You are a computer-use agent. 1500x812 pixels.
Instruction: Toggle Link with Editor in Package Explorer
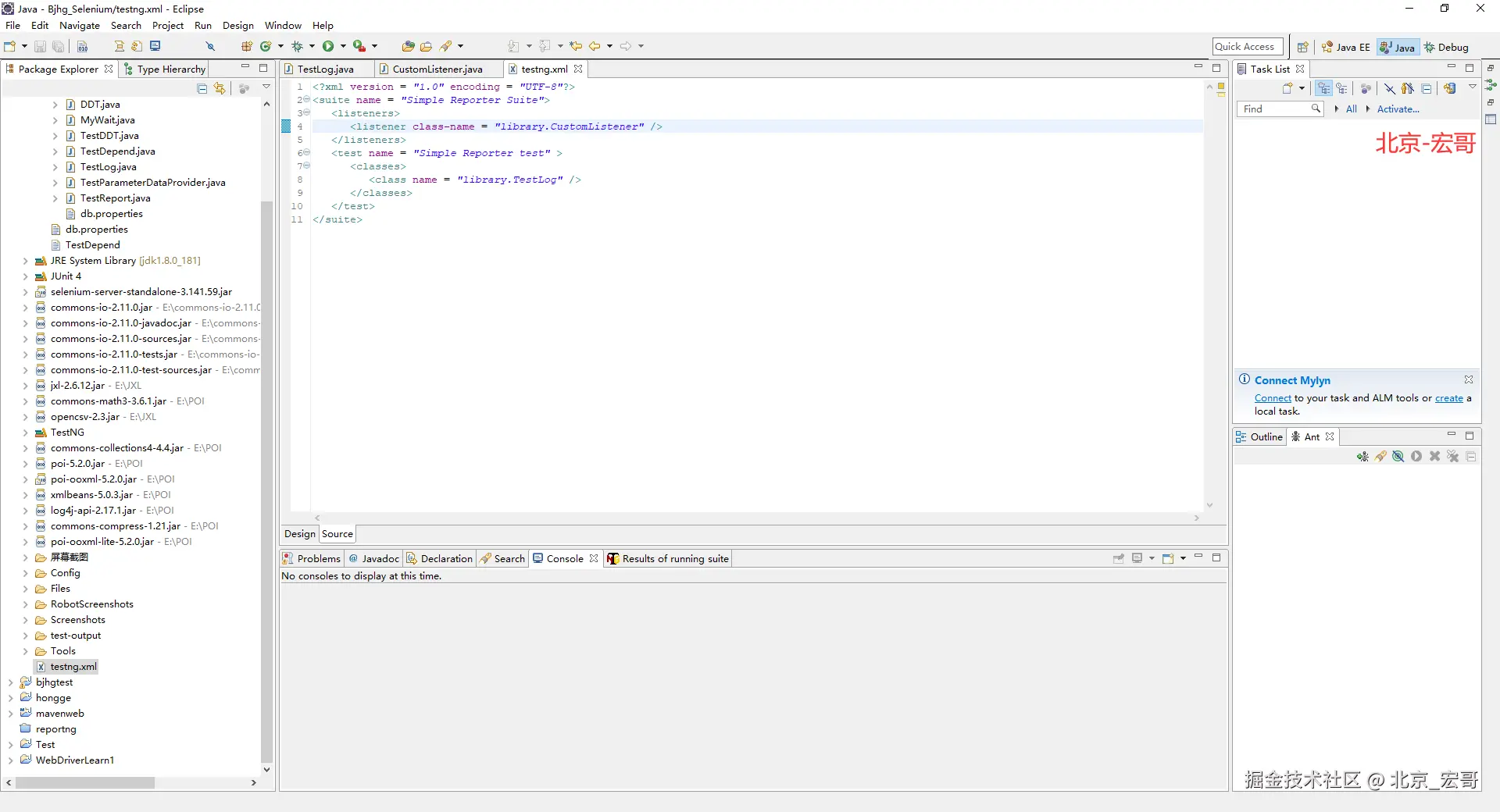[220, 88]
